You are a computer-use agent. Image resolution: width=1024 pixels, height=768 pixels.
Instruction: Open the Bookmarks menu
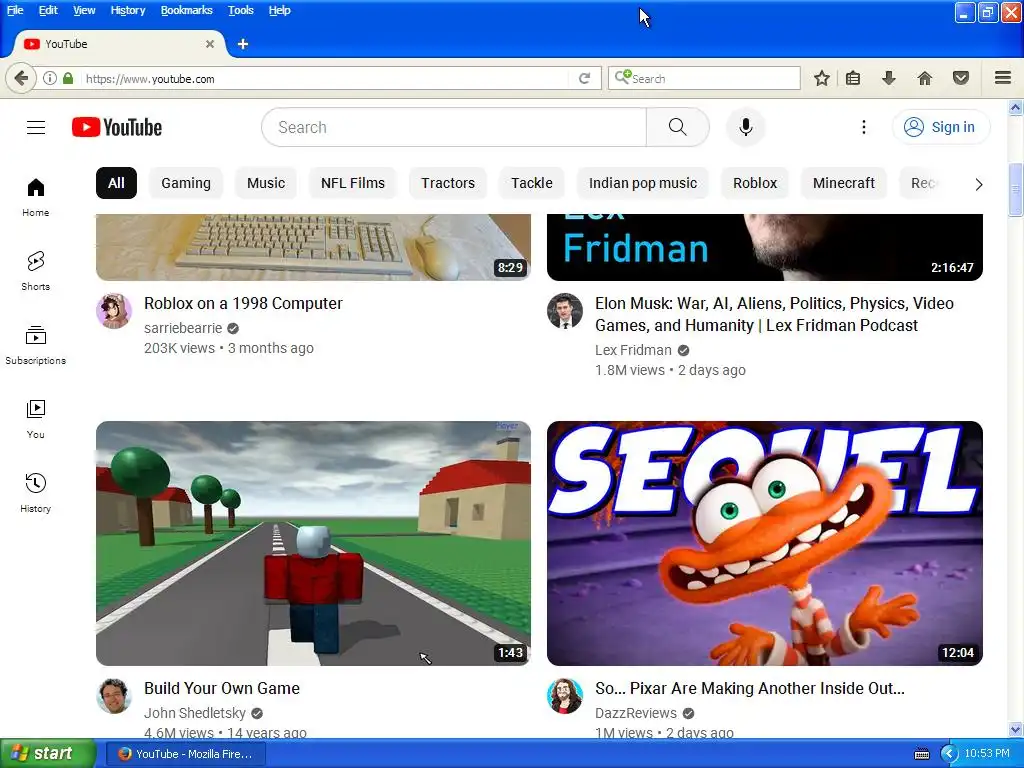tap(186, 10)
